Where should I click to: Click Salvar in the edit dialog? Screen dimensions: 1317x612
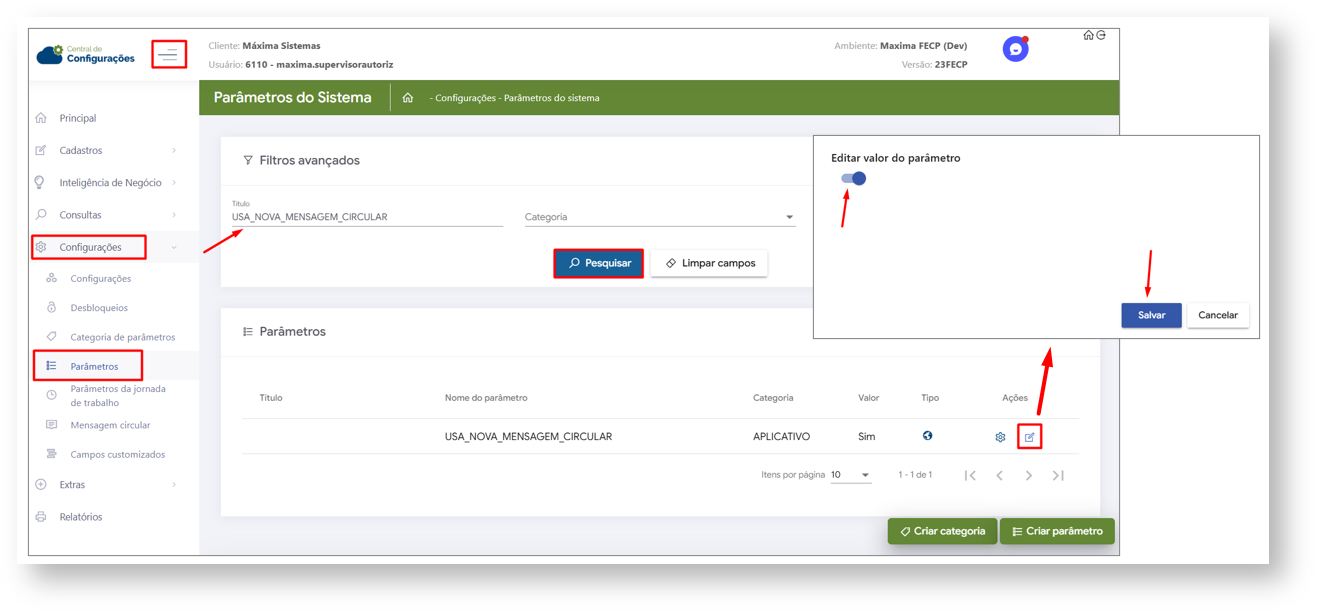pyautogui.click(x=1151, y=315)
